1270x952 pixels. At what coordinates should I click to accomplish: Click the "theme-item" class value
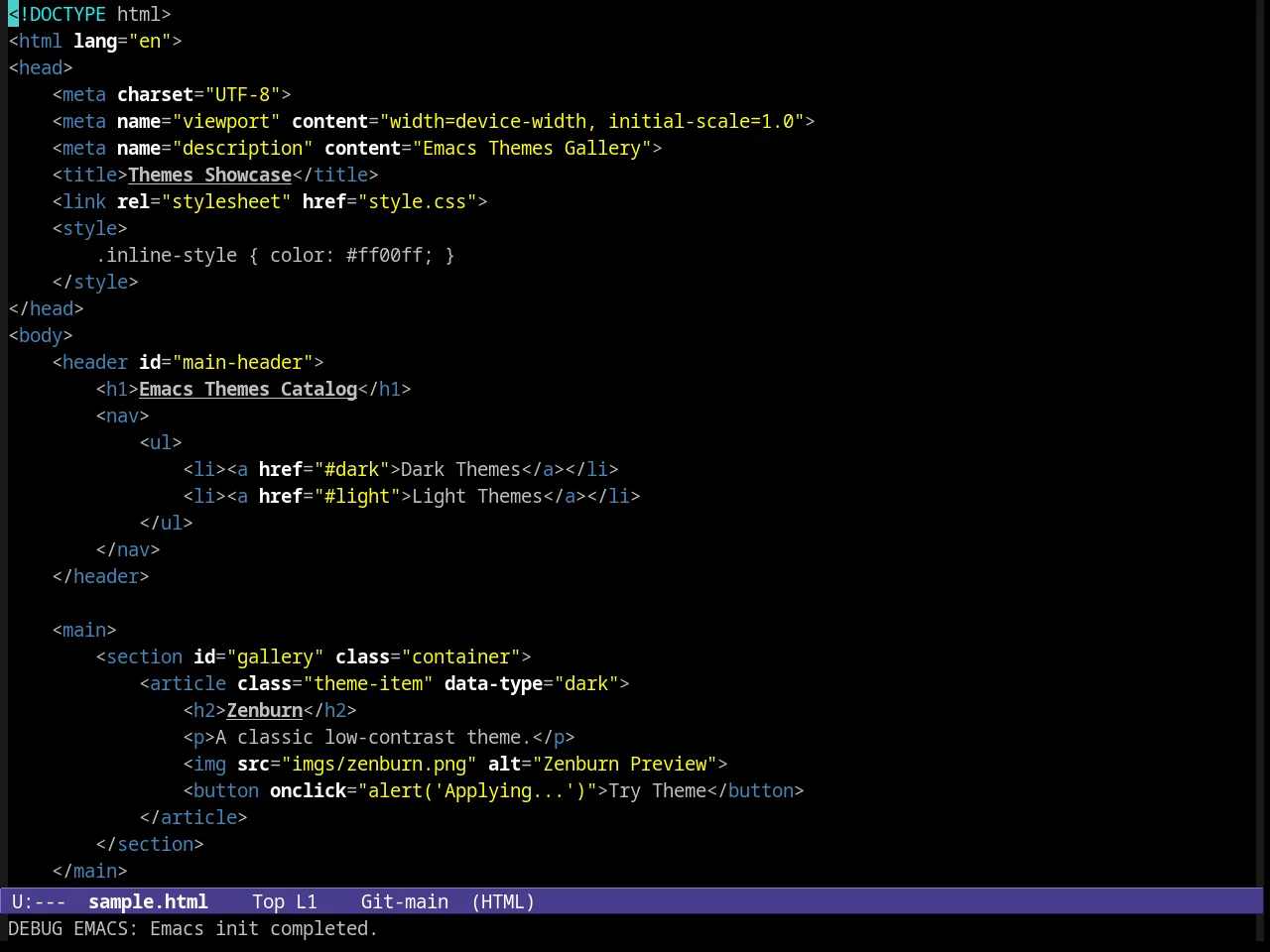click(x=368, y=683)
